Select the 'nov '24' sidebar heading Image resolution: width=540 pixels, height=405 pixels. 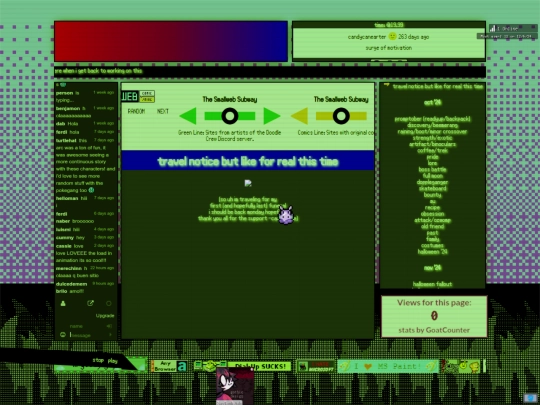point(433,268)
